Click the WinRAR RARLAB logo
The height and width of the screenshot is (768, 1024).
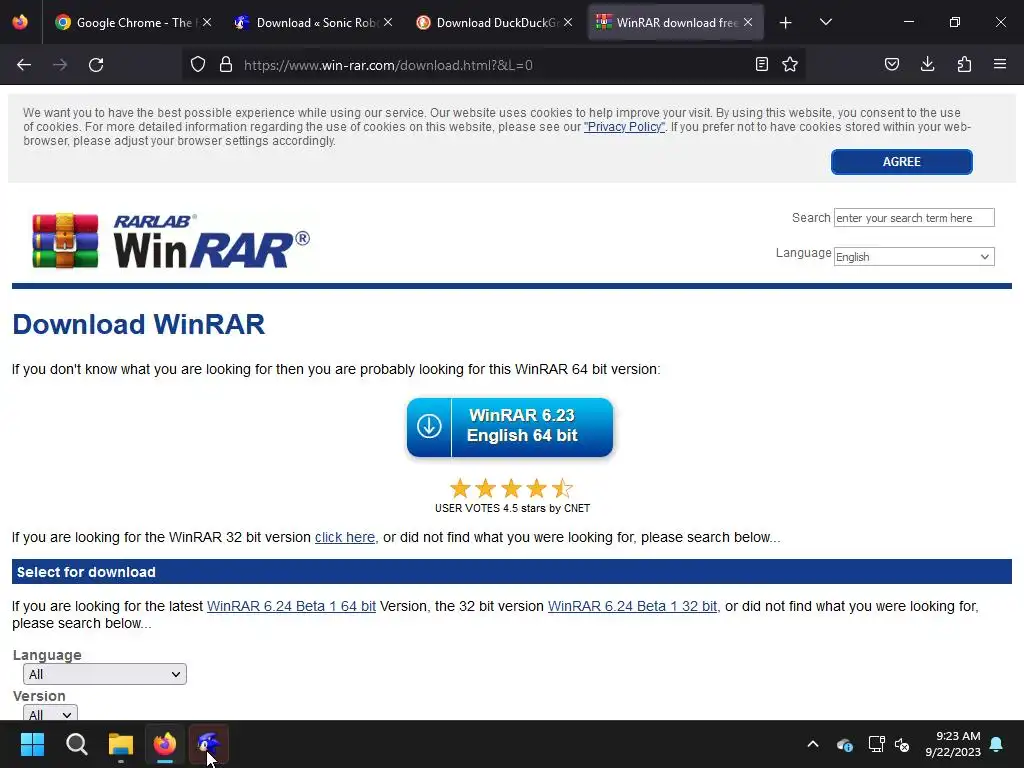click(171, 240)
